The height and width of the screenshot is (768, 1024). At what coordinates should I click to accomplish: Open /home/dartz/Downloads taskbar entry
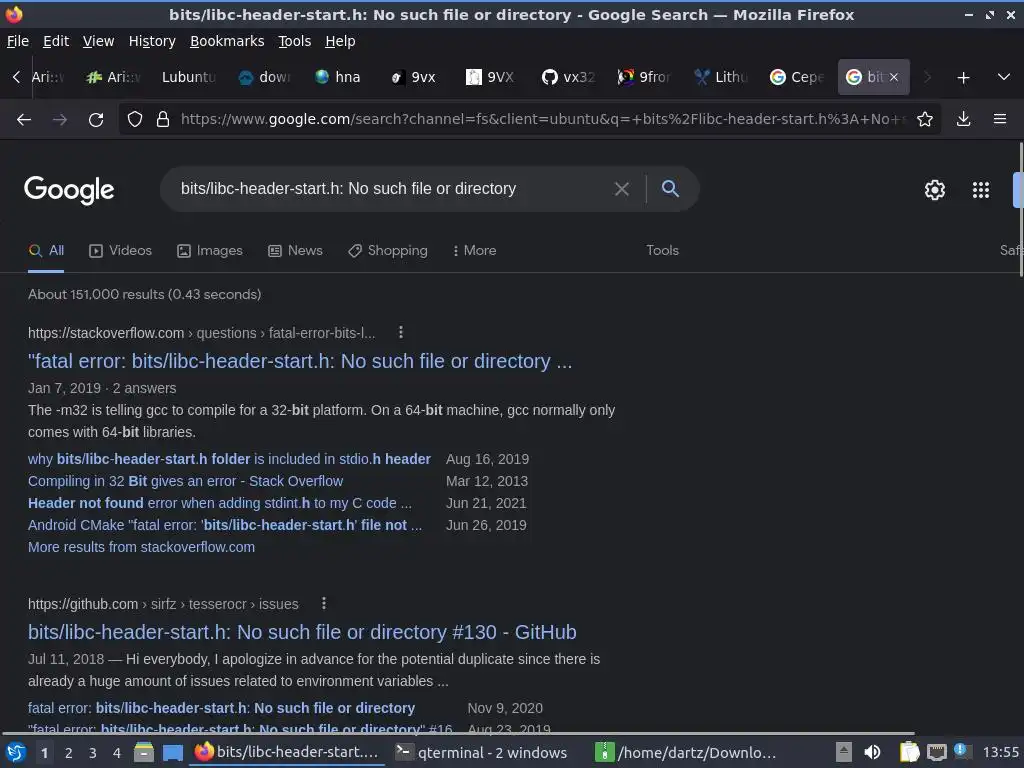coord(686,752)
